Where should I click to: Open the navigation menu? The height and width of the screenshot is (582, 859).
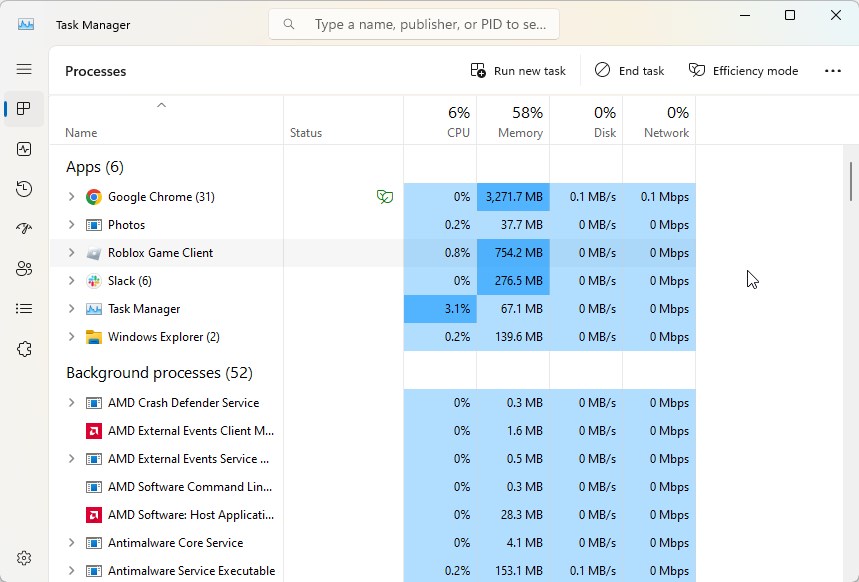[24, 69]
